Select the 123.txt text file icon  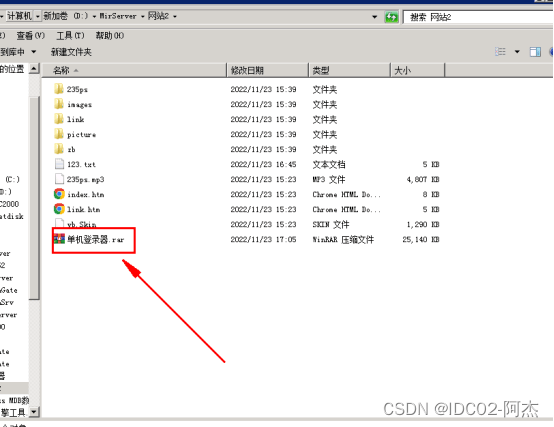point(59,164)
